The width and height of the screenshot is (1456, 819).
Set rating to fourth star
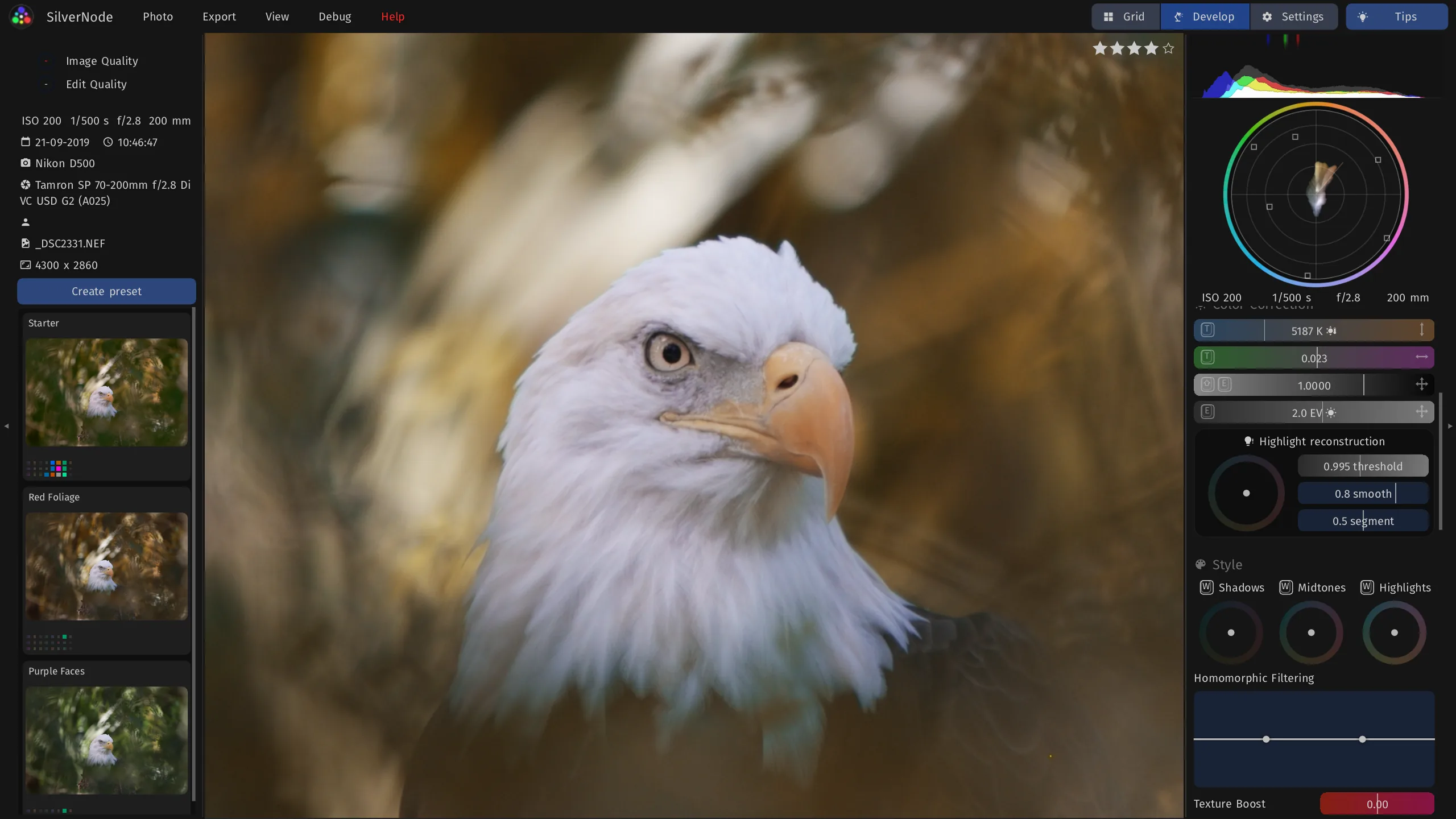coord(1151,48)
